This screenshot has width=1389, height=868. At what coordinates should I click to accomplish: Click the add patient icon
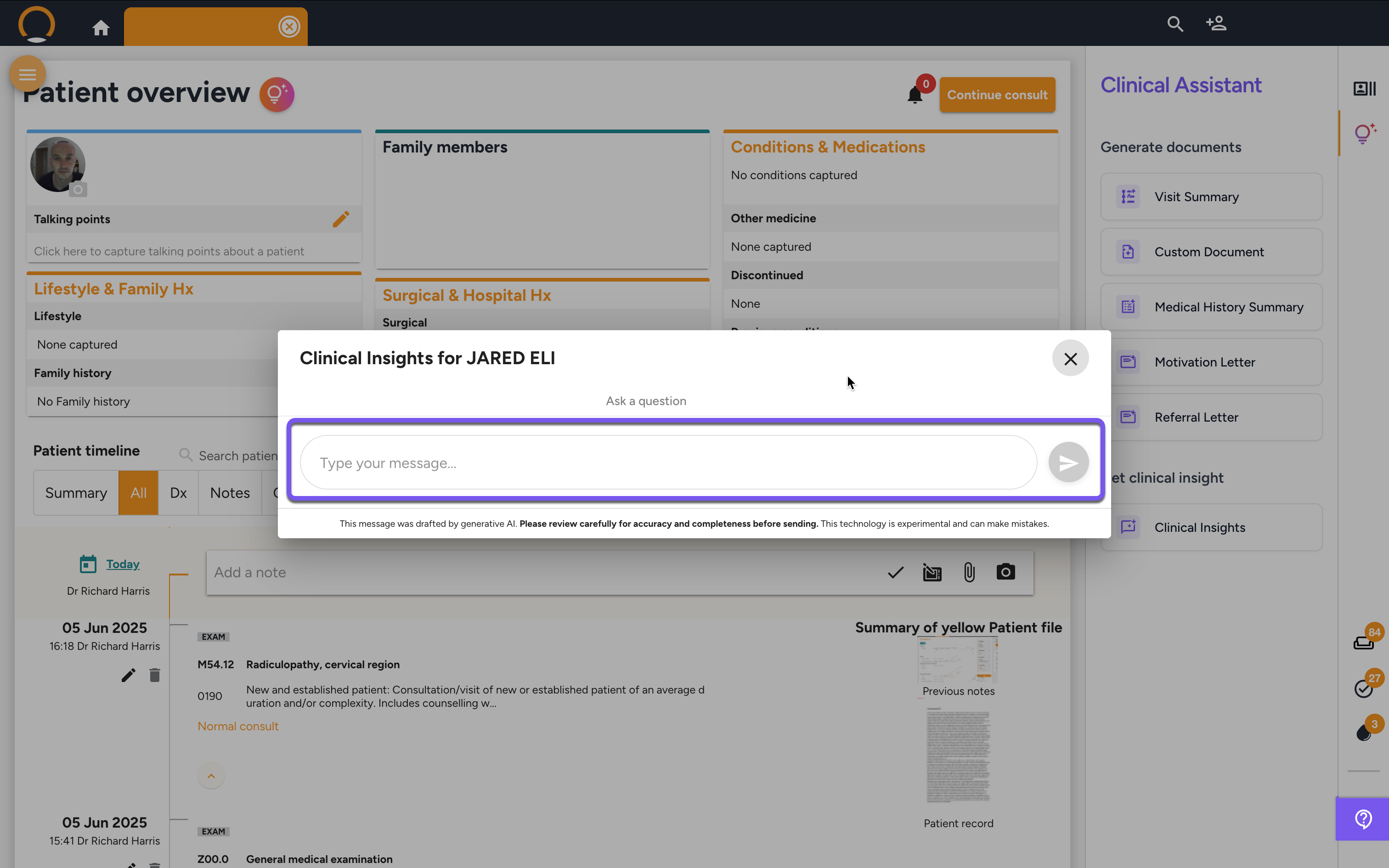pos(1216,24)
